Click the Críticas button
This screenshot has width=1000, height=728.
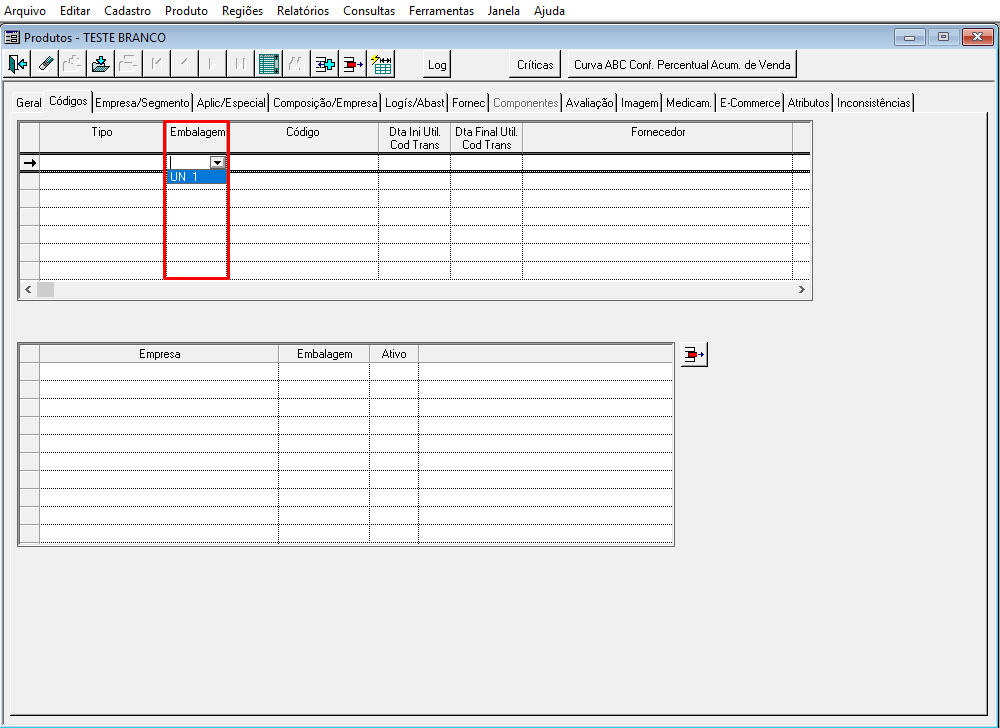click(535, 64)
